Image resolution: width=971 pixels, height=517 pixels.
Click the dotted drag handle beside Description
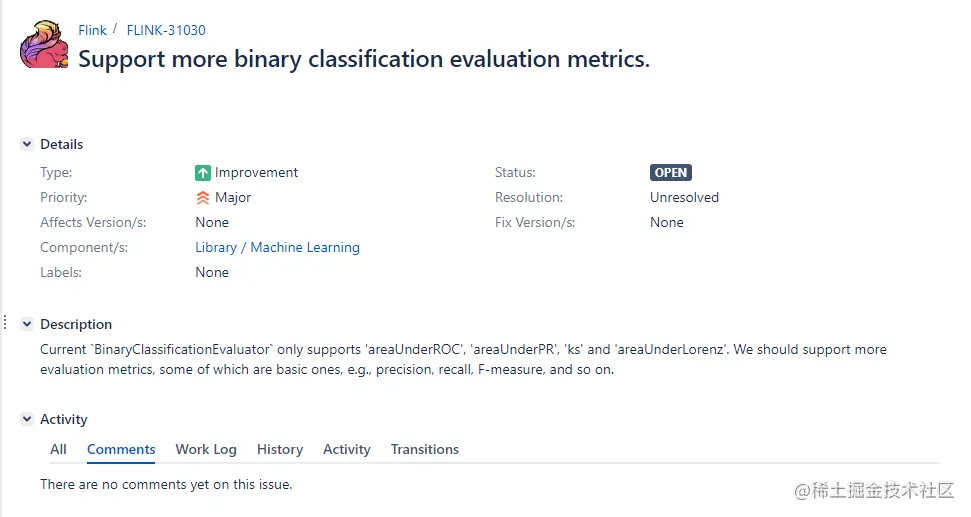tap(6, 323)
